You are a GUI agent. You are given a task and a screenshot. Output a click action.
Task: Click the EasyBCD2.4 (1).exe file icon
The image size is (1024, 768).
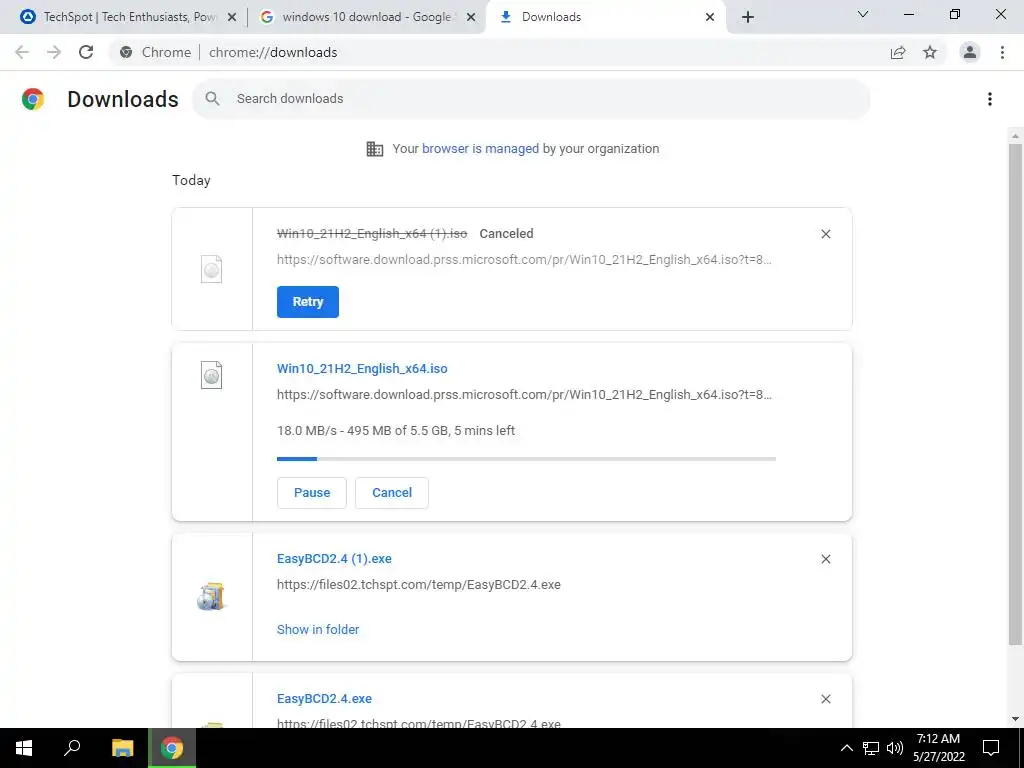[x=210, y=597]
